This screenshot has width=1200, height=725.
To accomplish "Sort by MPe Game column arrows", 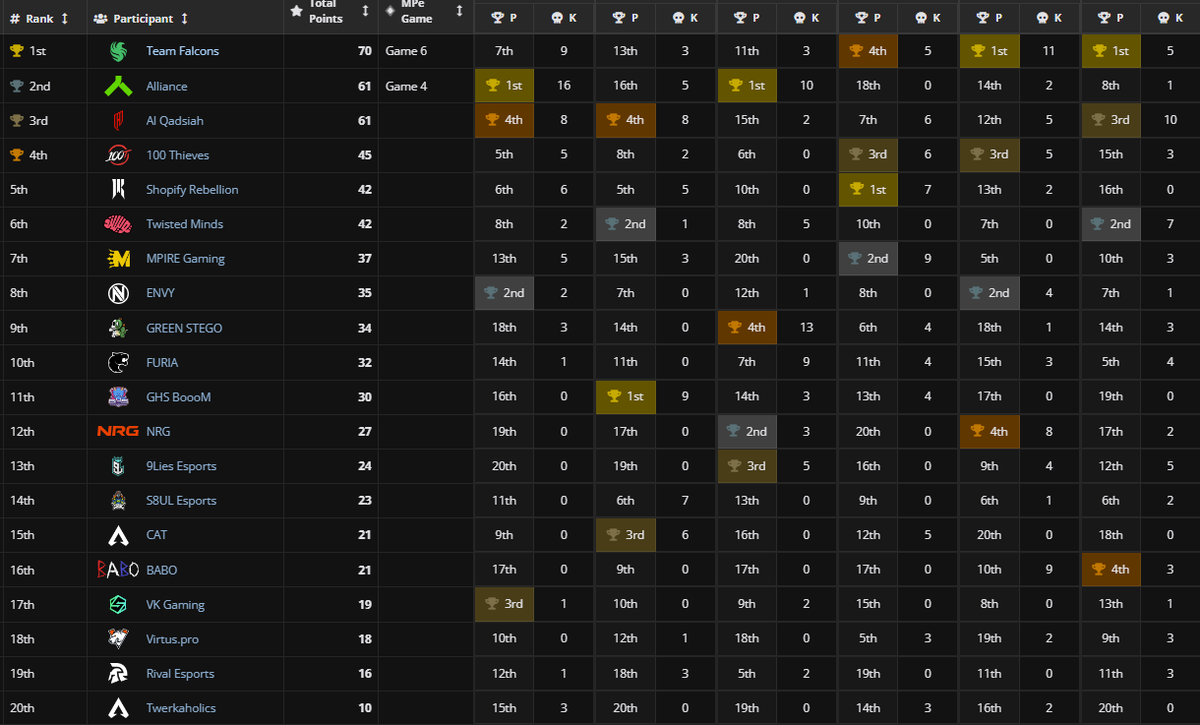I will tap(459, 11).
